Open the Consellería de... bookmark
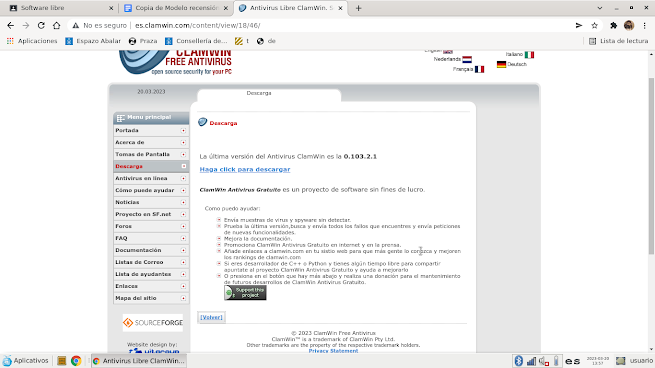The image size is (655, 368). coord(196,41)
